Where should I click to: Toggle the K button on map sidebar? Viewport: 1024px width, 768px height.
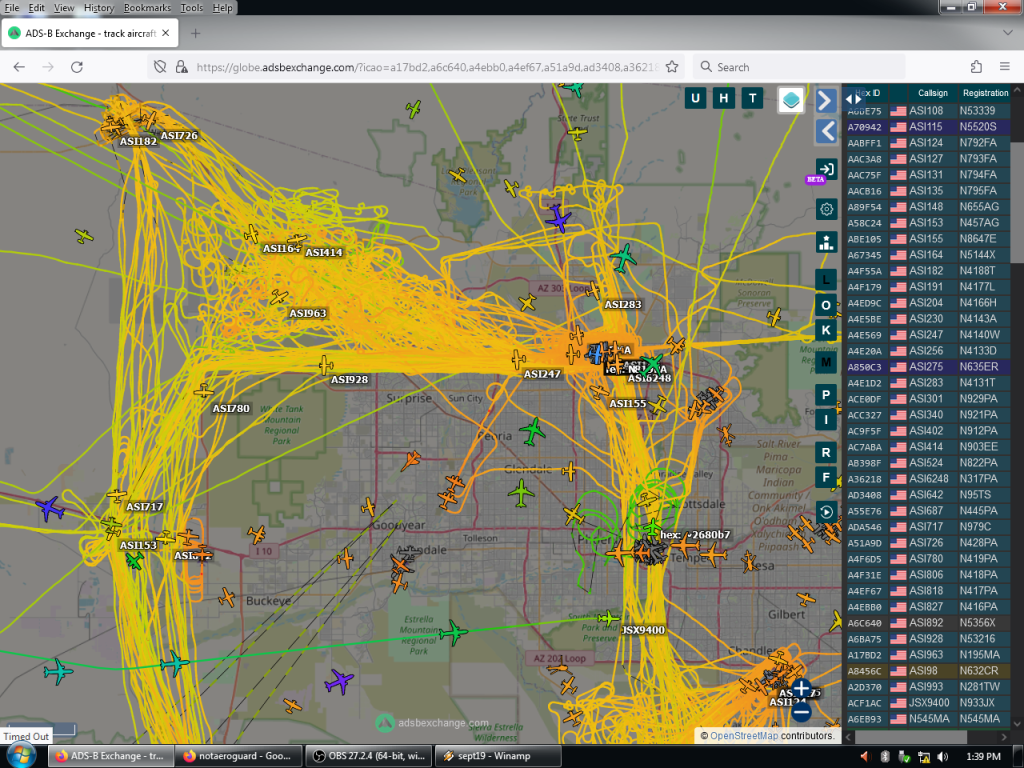(x=826, y=330)
